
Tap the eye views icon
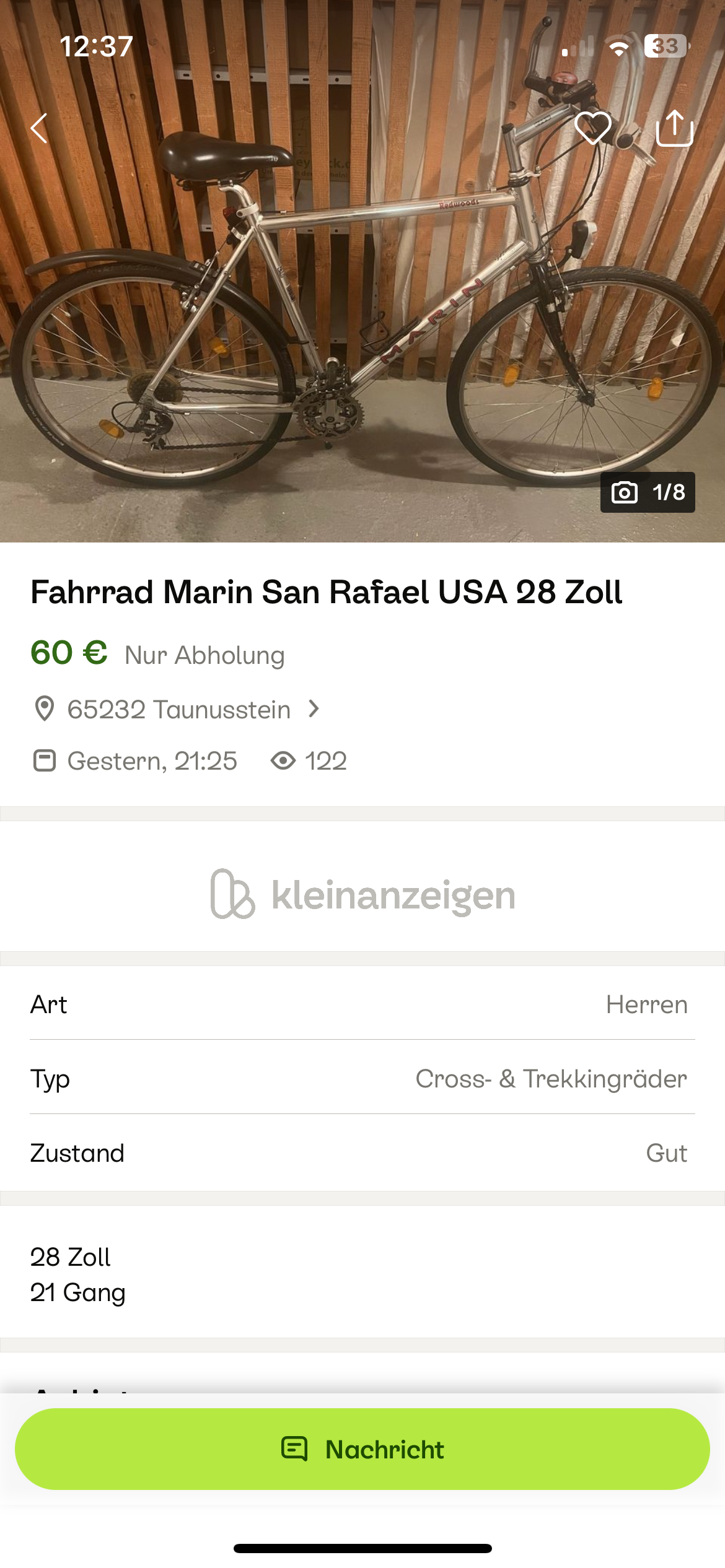point(283,760)
